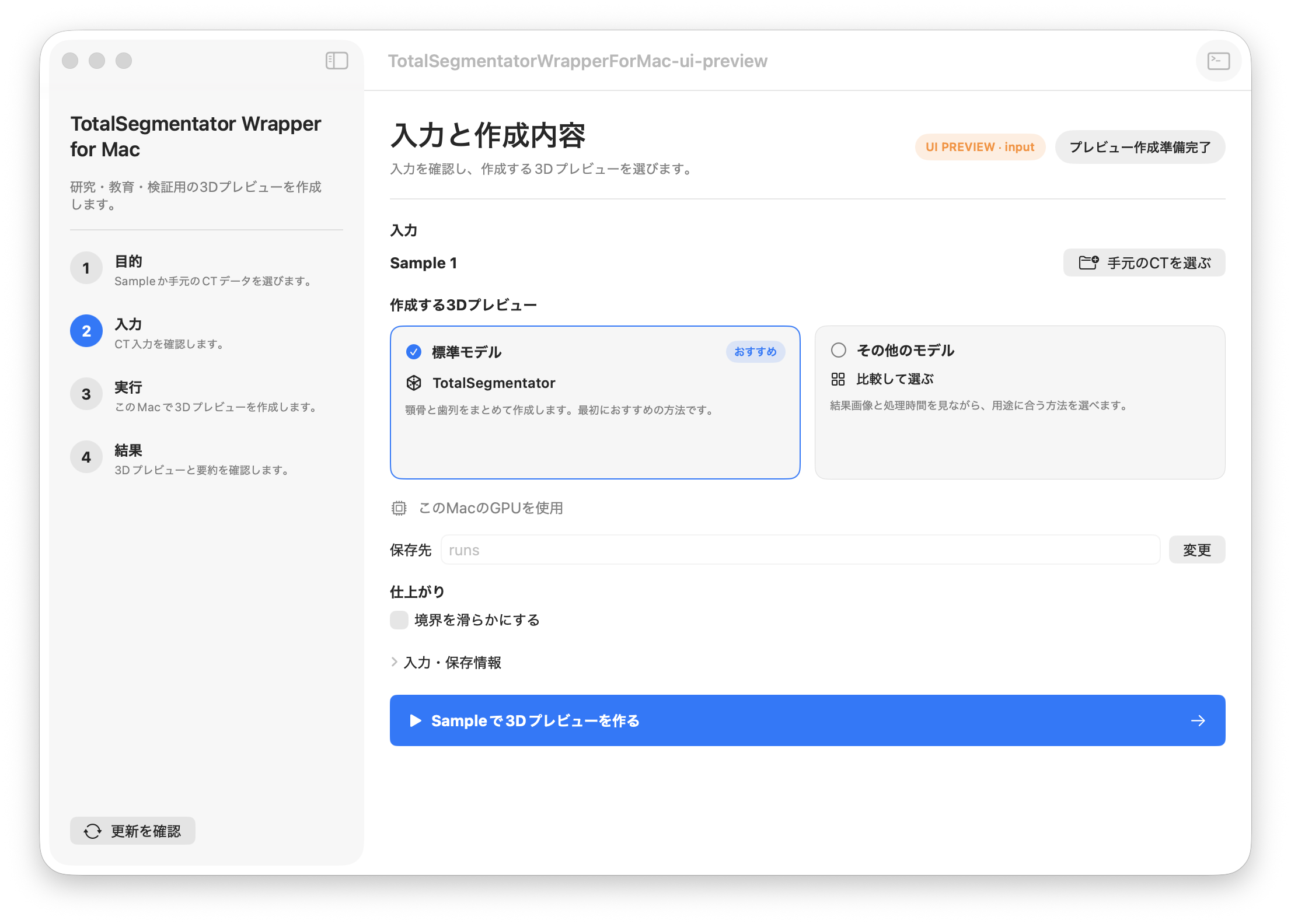
Task: Click the 入力と作成内容 heading
Action: point(488,135)
